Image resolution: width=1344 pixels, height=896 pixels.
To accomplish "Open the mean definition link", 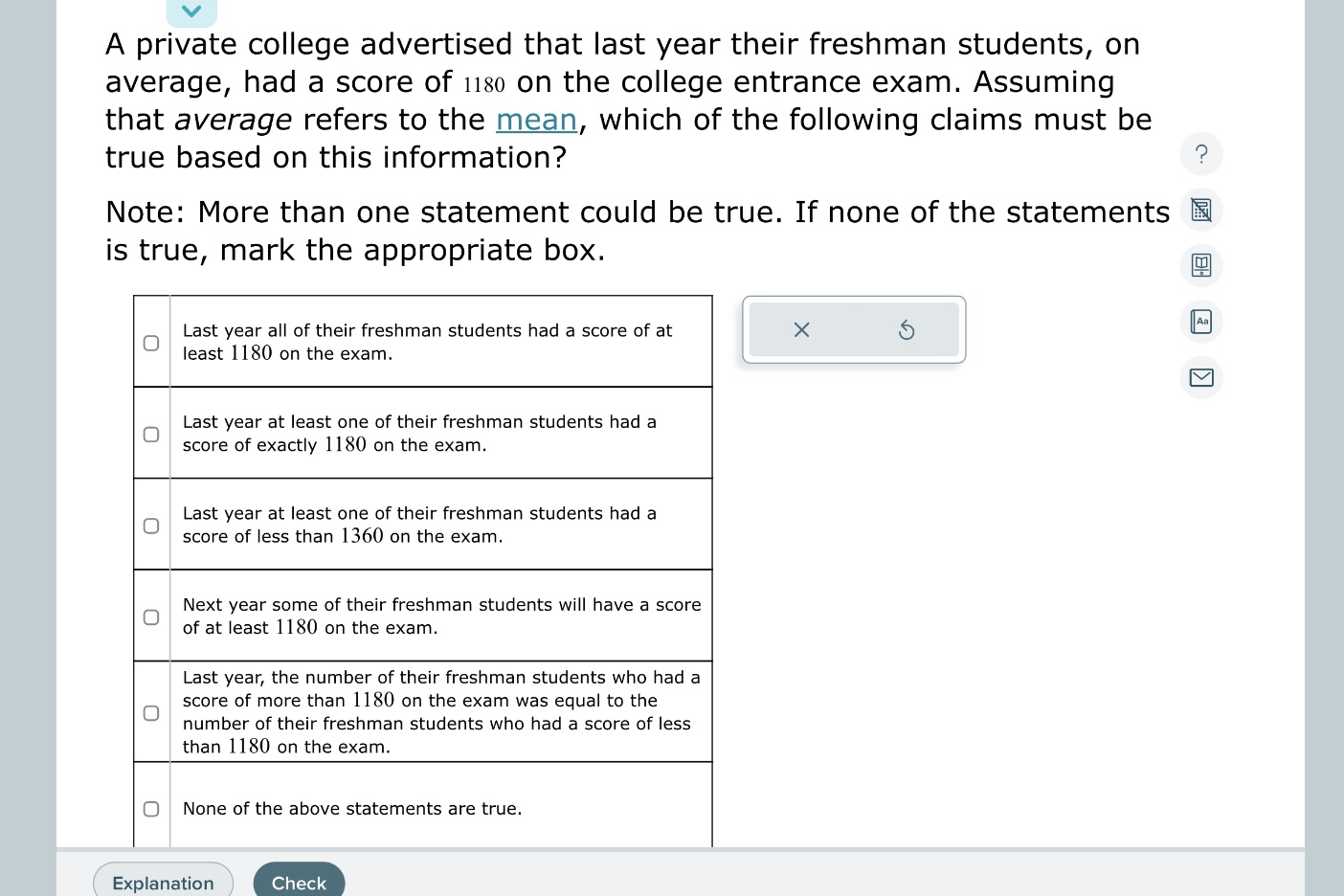I will coord(536,120).
